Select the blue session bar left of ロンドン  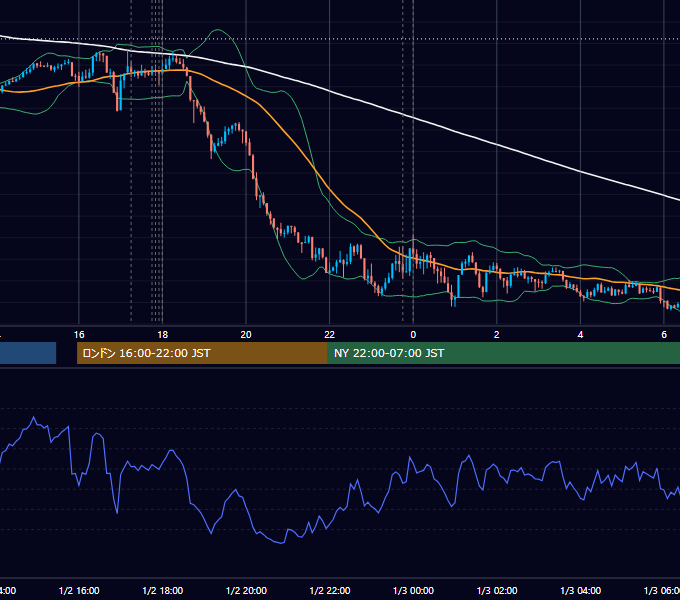point(28,353)
